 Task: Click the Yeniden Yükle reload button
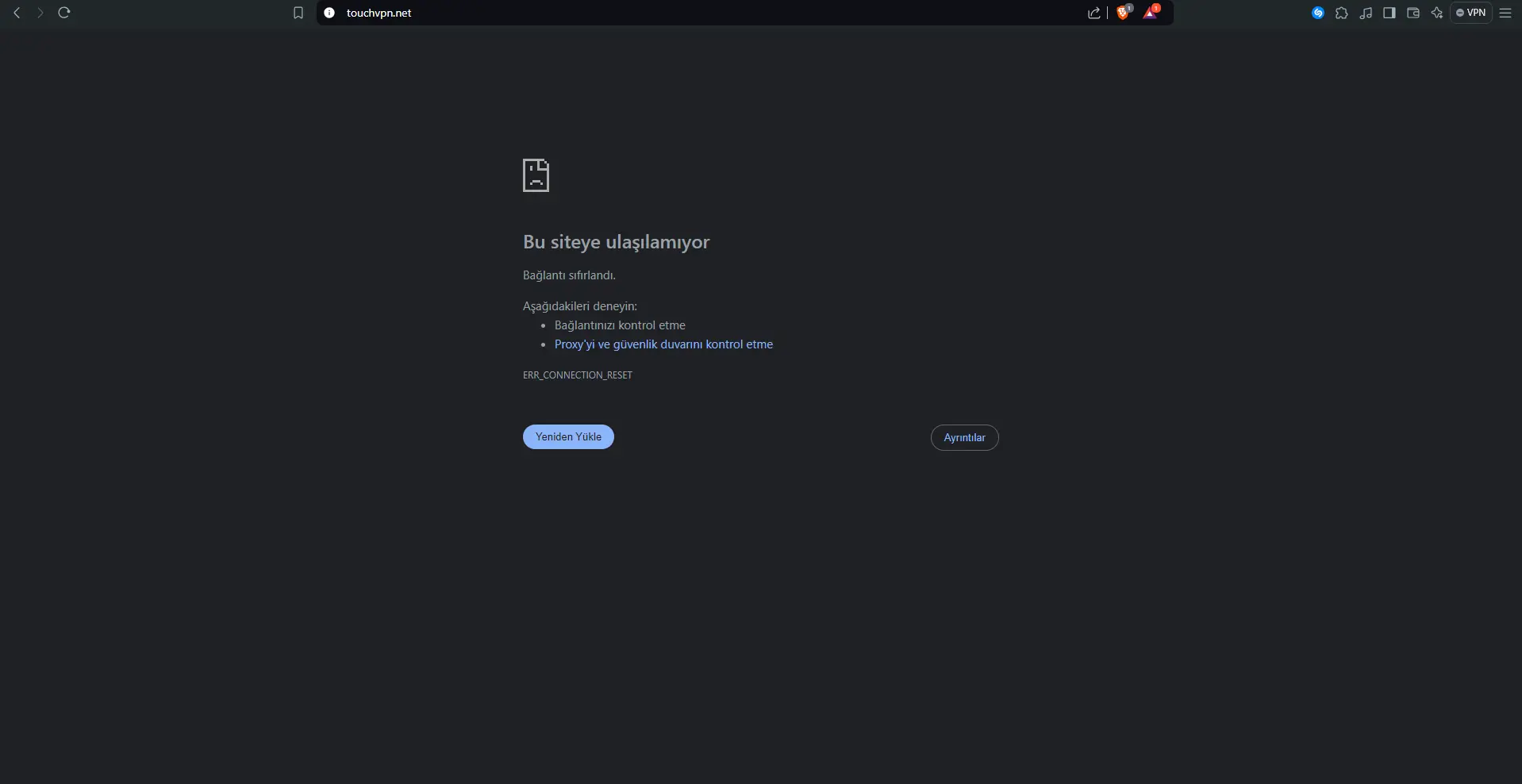coord(568,436)
